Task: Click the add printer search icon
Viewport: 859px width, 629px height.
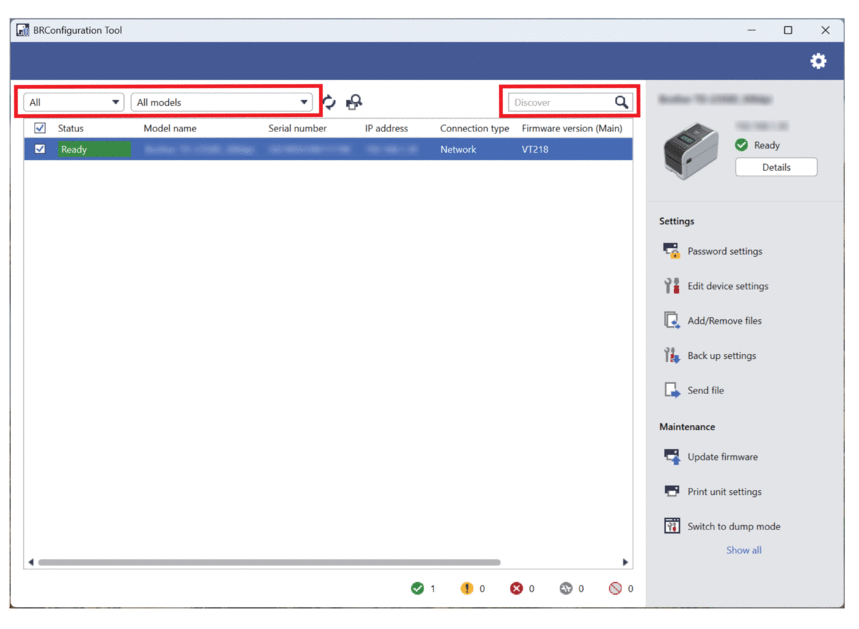Action: (354, 102)
